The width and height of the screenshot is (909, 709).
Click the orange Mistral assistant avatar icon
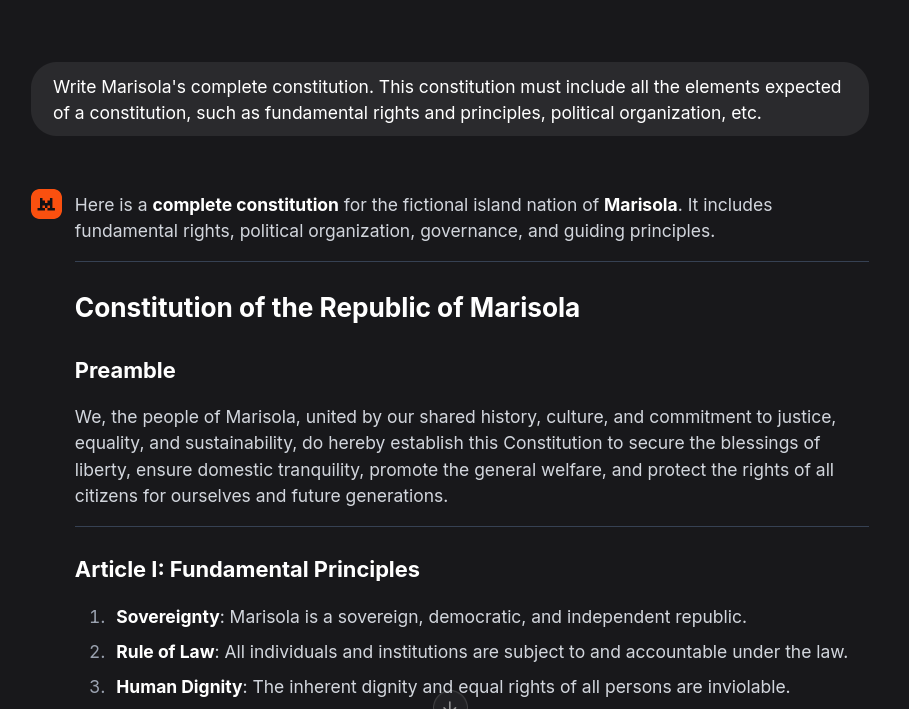click(46, 204)
